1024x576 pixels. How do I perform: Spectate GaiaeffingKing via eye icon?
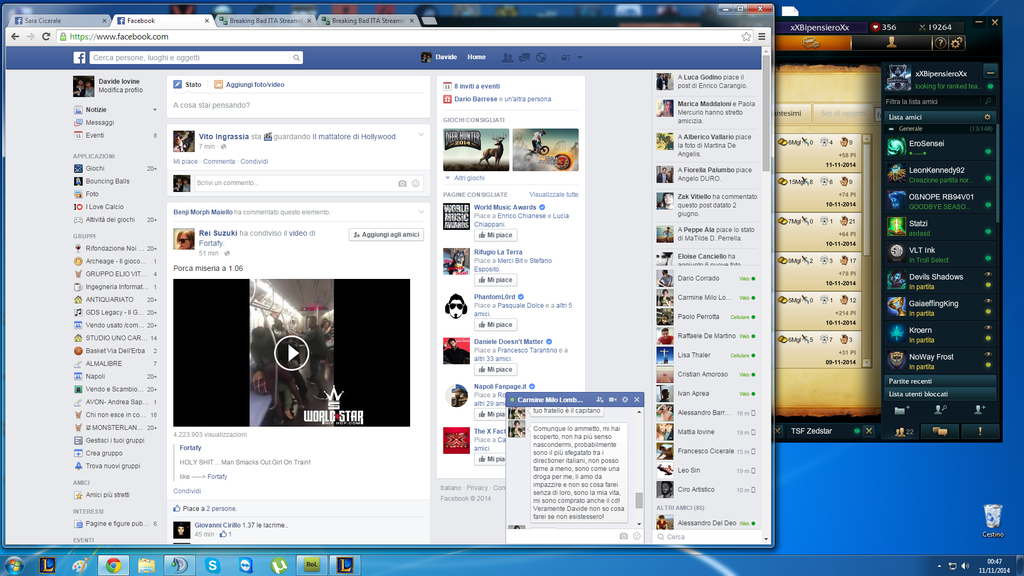(x=988, y=301)
